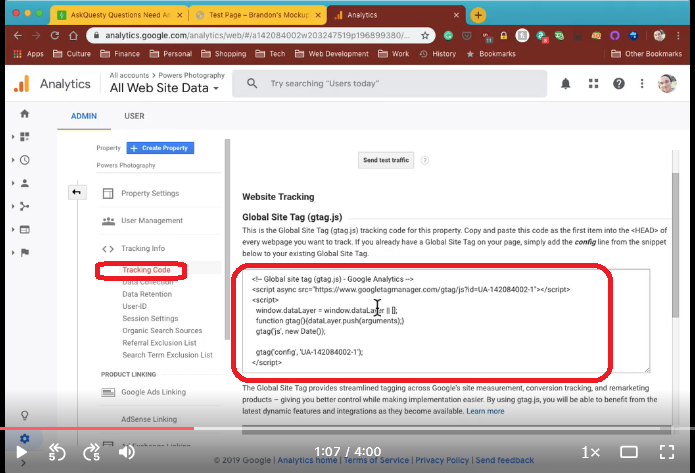The height and width of the screenshot is (473, 695).
Task: Skip the video forward five seconds
Action: pyautogui.click(x=92, y=452)
